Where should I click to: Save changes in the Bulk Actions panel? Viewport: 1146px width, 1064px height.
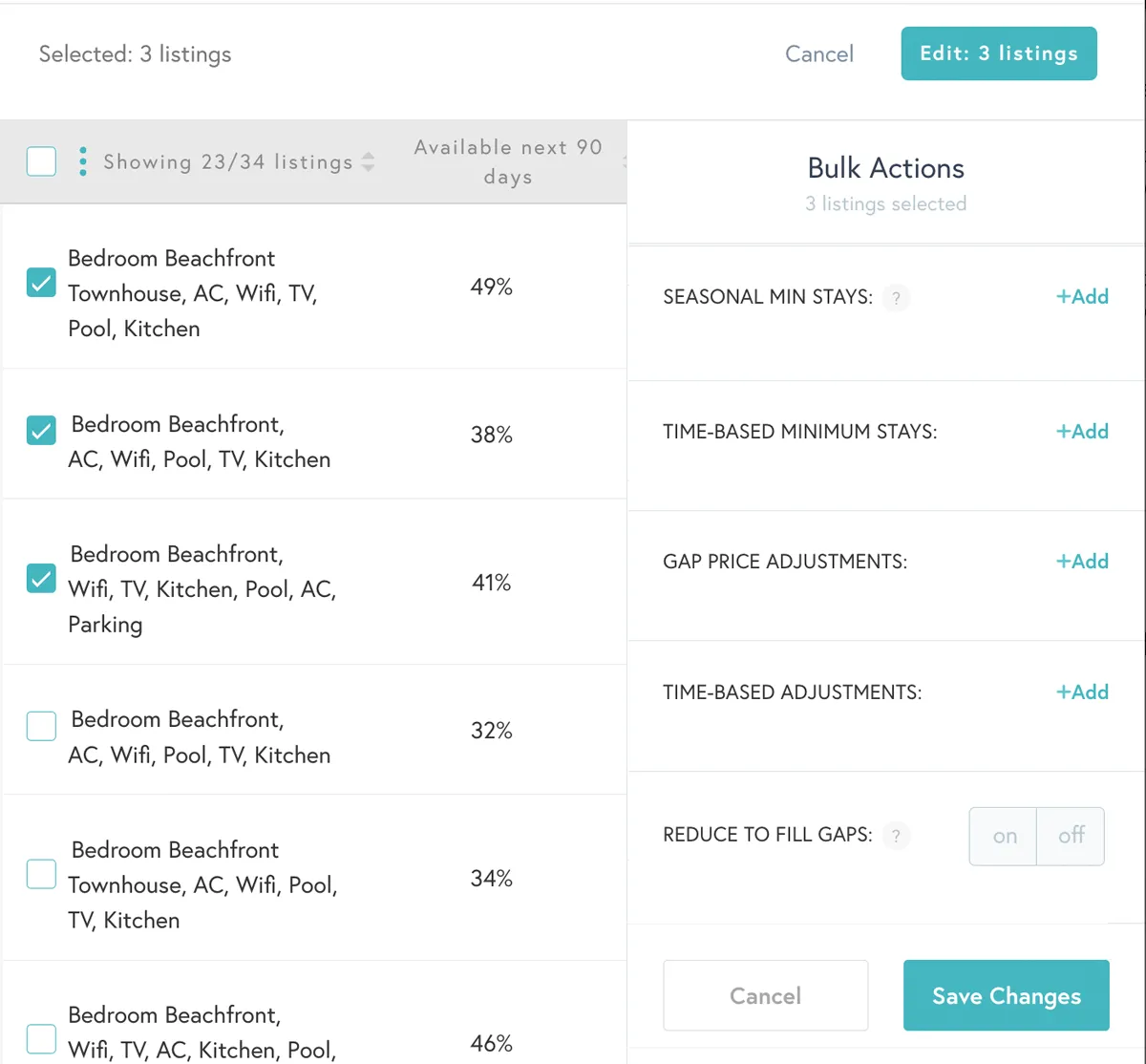tap(1006, 995)
